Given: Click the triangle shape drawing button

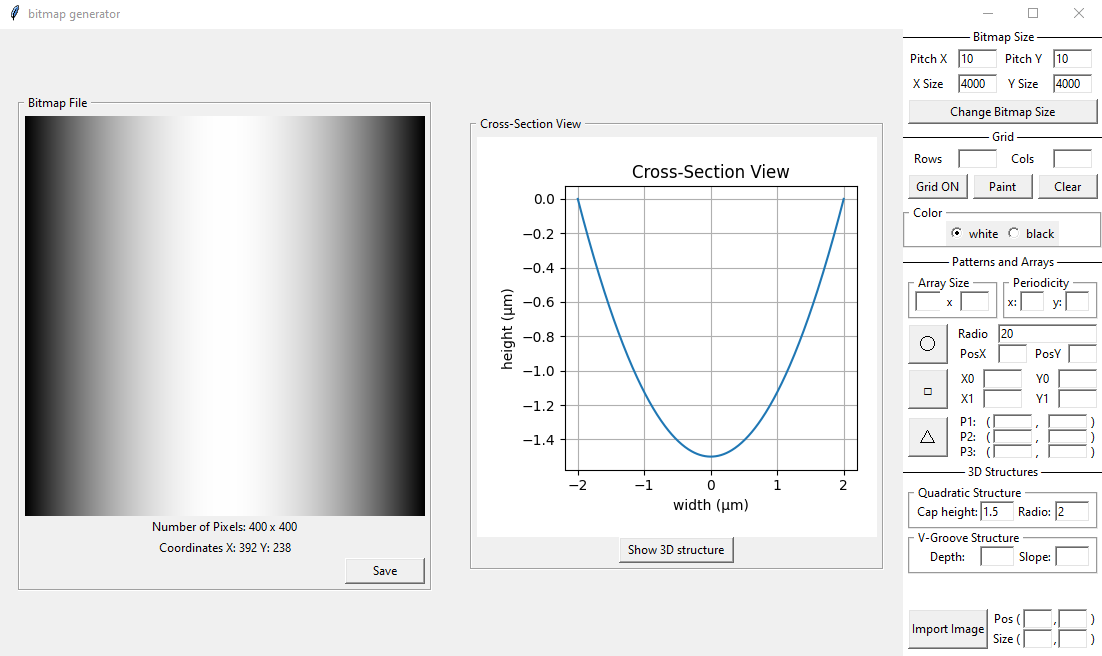Looking at the screenshot, I should point(928,437).
